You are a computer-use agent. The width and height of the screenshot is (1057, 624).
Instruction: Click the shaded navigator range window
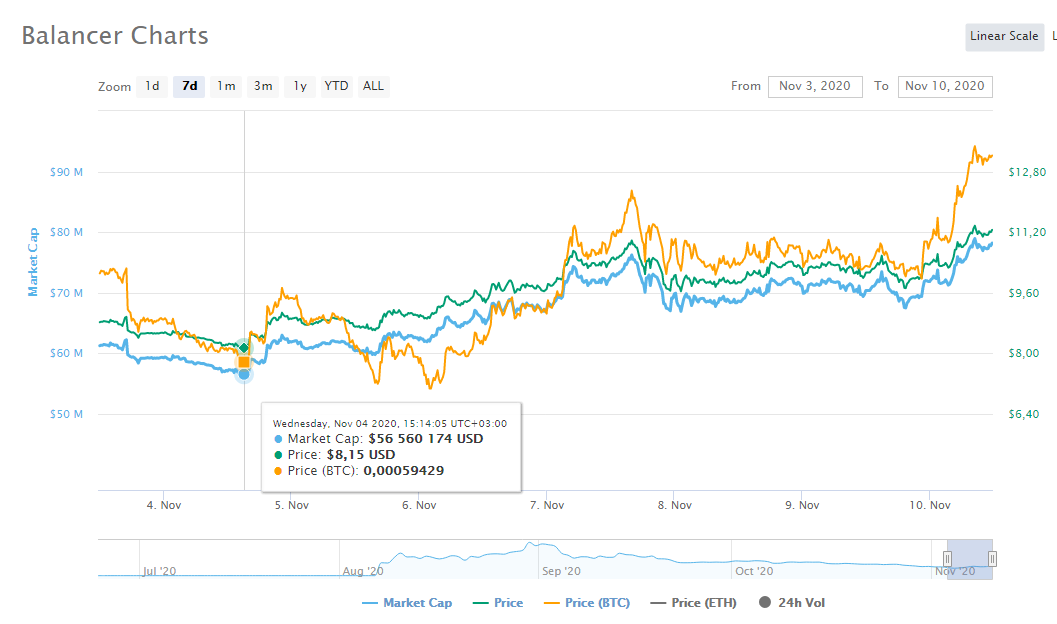click(969, 559)
